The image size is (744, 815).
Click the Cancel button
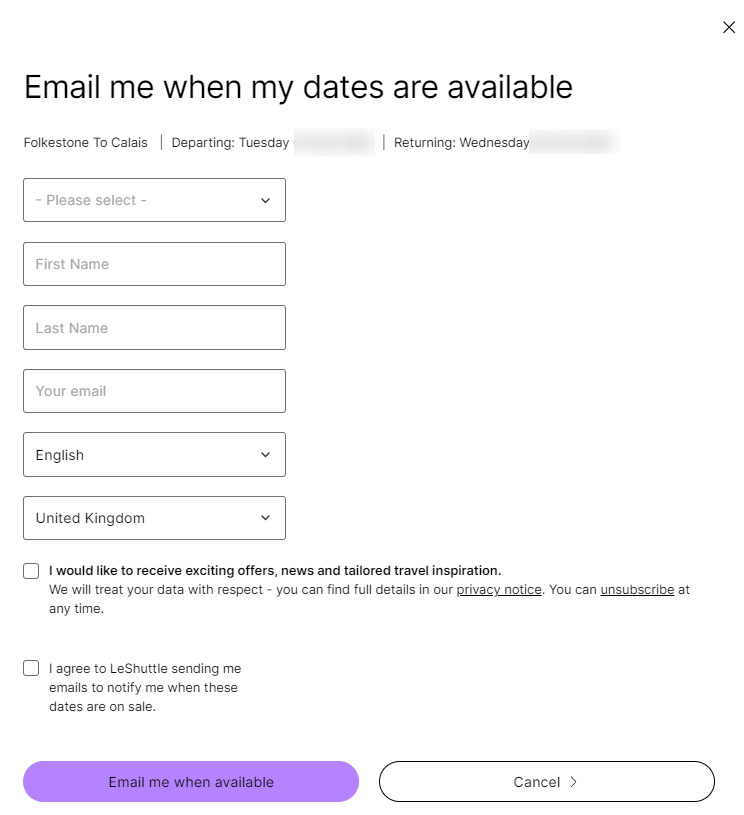(x=546, y=782)
